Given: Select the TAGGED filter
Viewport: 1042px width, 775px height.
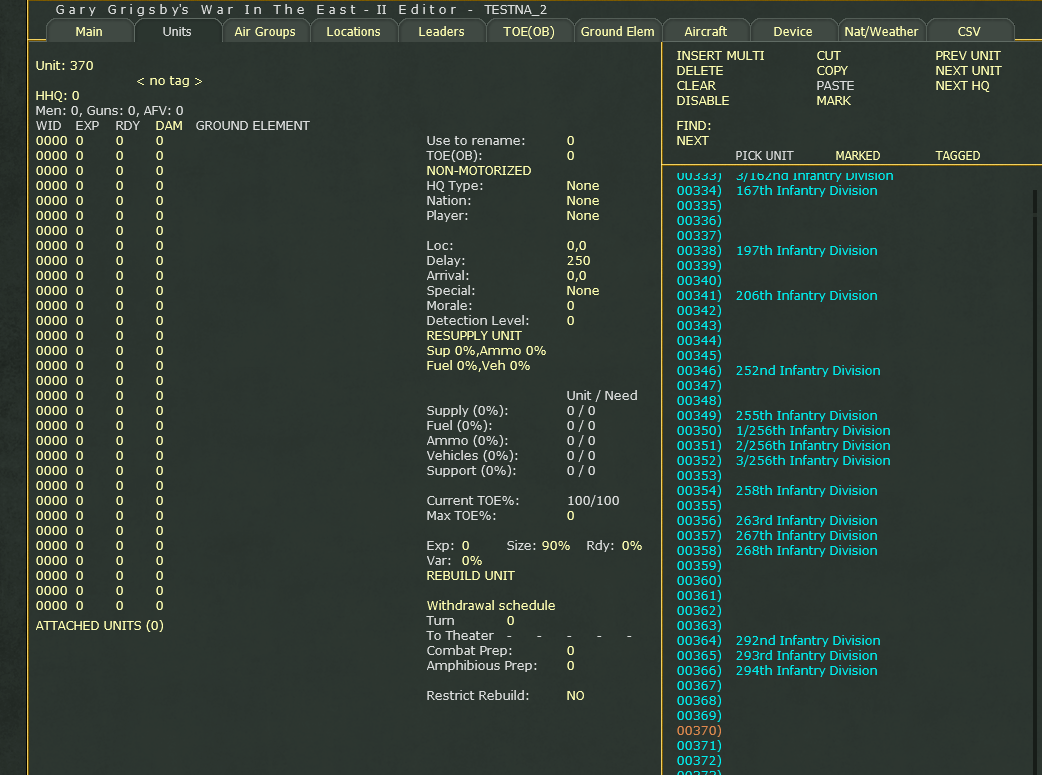Looking at the screenshot, I should [958, 156].
